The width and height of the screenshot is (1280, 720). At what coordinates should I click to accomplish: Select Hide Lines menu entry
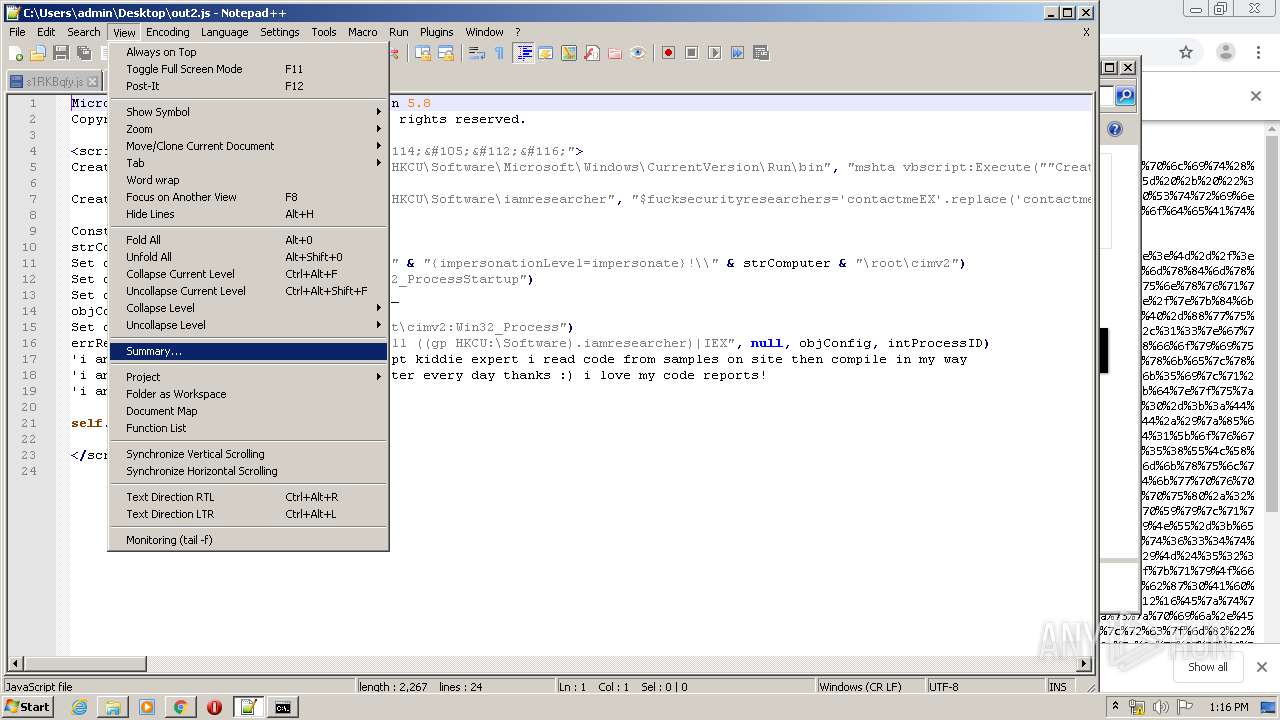tap(248, 214)
